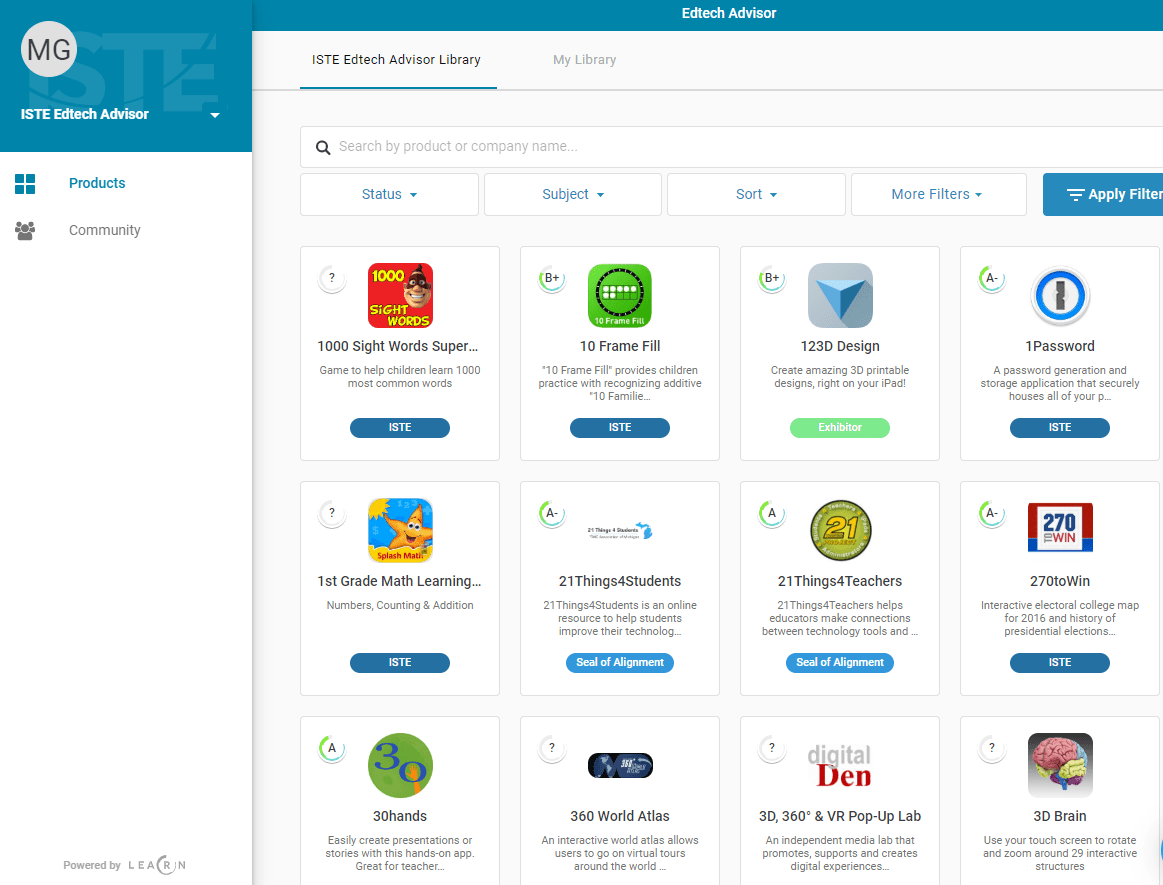Open the 1Password app icon
1163x885 pixels.
(x=1060, y=295)
